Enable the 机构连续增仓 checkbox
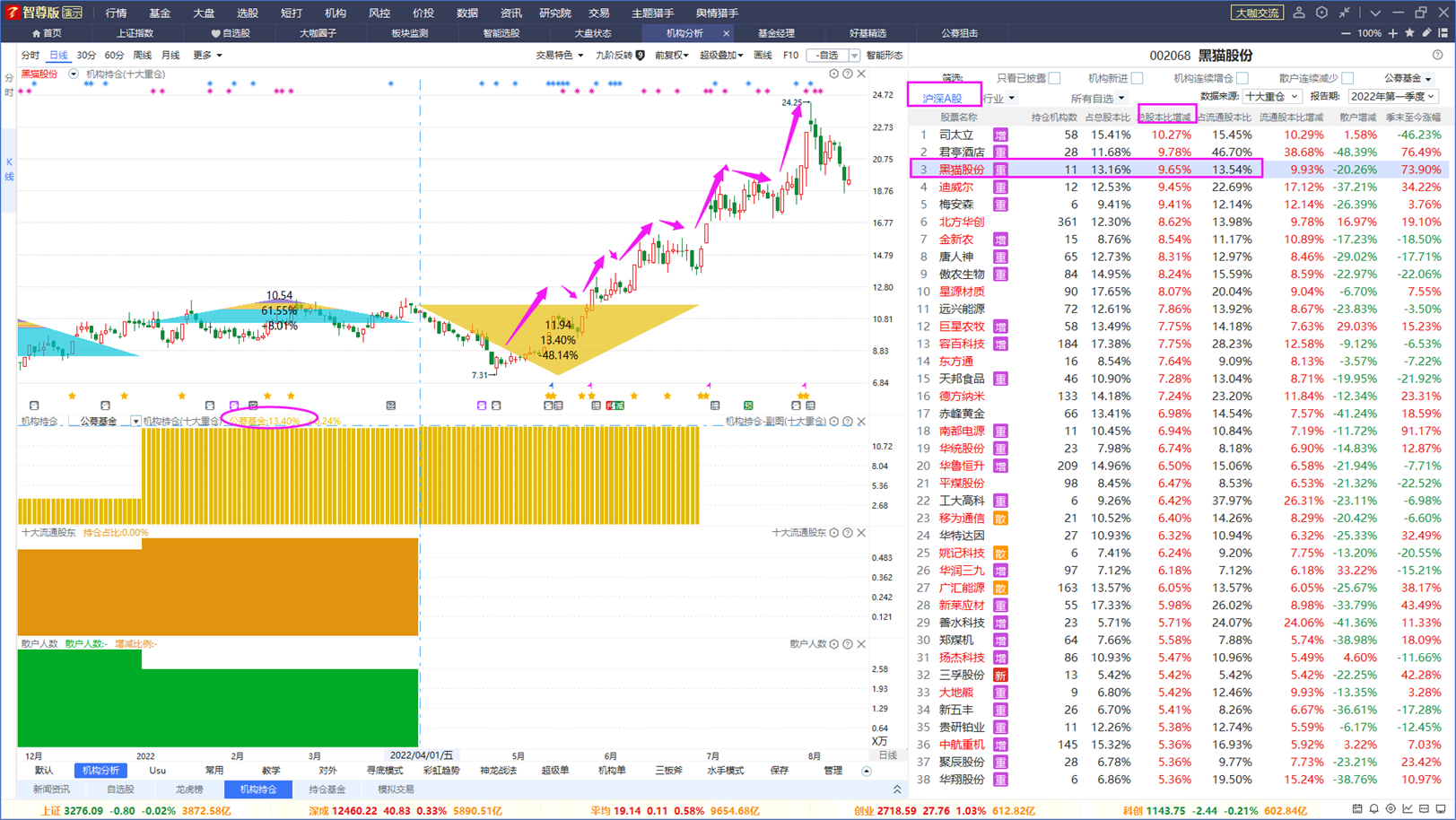Image resolution: width=1456 pixels, height=820 pixels. coord(1242,79)
